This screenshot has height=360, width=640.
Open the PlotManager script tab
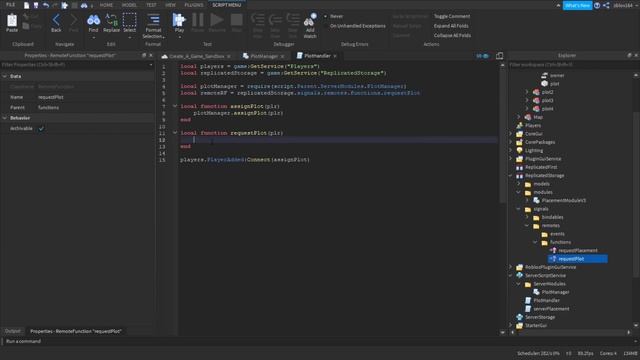point(264,56)
